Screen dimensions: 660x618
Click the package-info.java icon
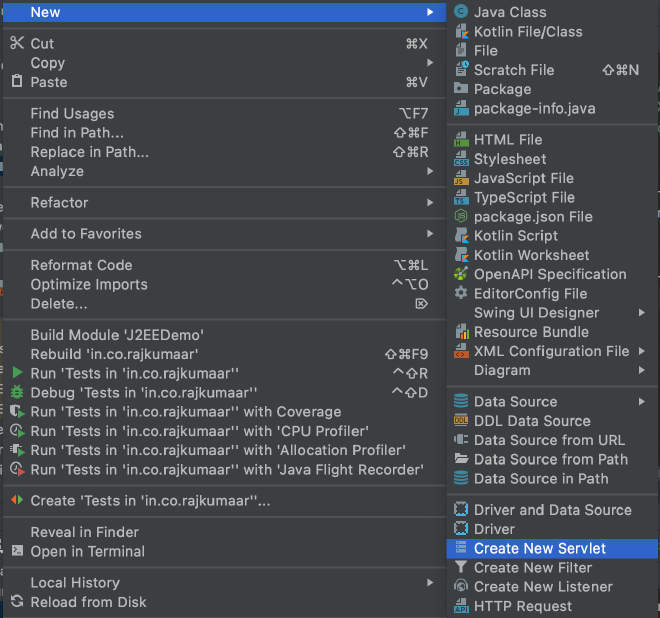pyautogui.click(x=461, y=108)
